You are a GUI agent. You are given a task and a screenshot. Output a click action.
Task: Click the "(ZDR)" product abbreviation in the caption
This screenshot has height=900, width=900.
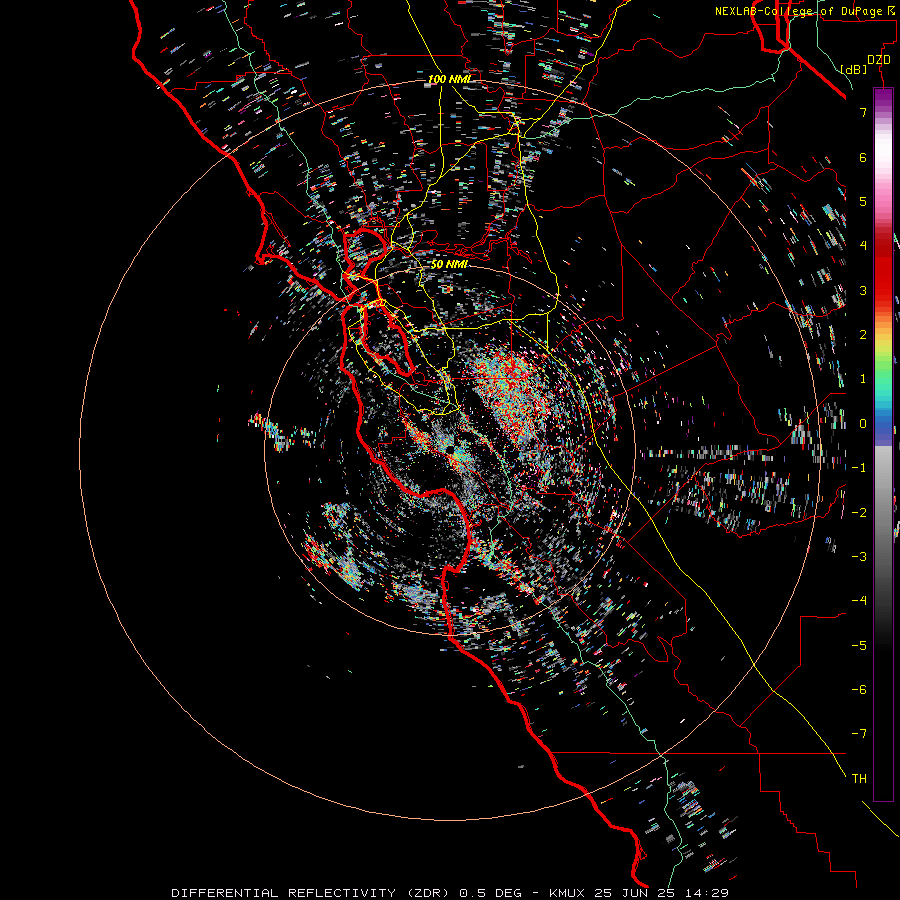(x=428, y=893)
